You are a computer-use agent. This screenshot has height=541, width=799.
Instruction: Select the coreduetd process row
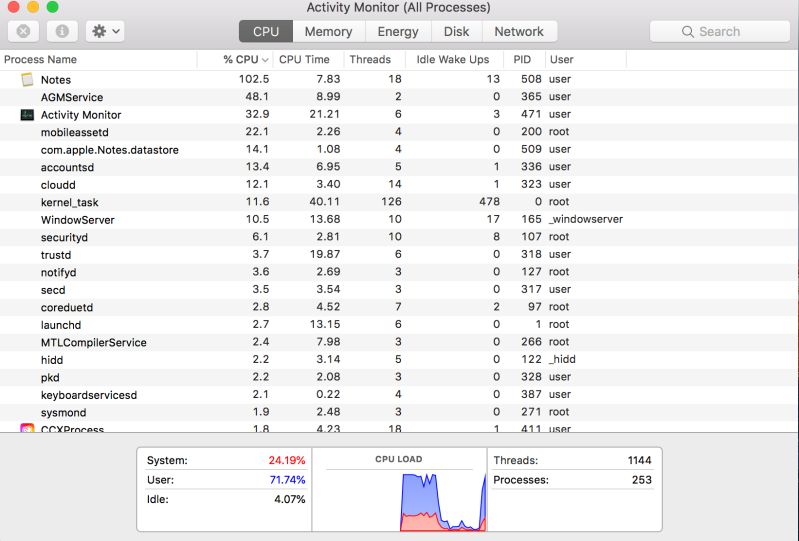point(399,307)
